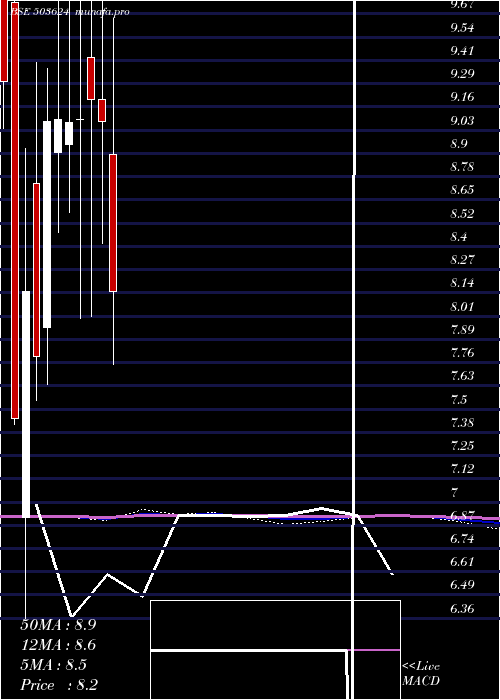Click the 9.41 price axis label
Viewport: 500px width, 700px height.
tap(462, 50)
